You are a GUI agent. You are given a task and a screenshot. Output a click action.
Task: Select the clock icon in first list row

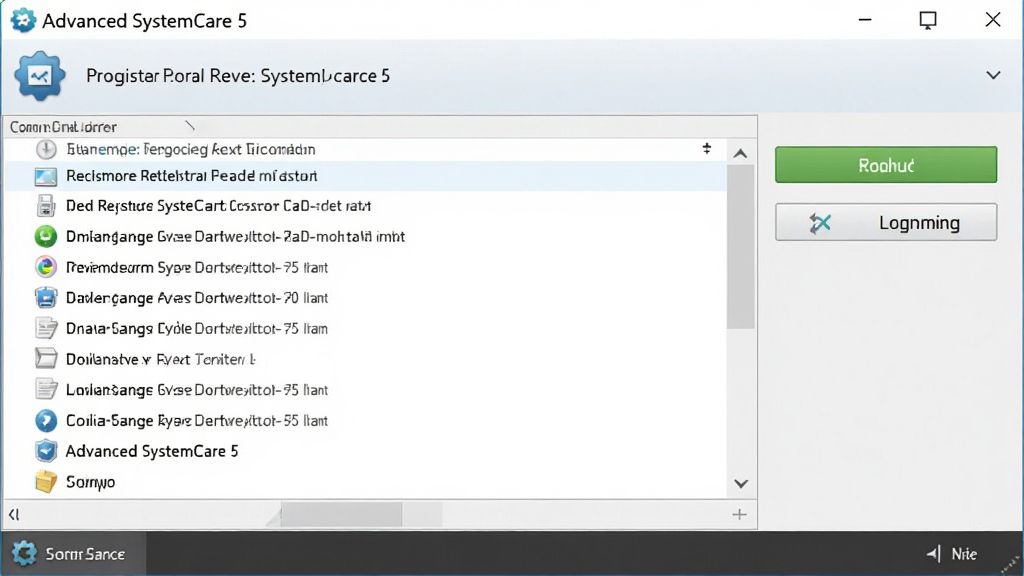click(x=46, y=149)
